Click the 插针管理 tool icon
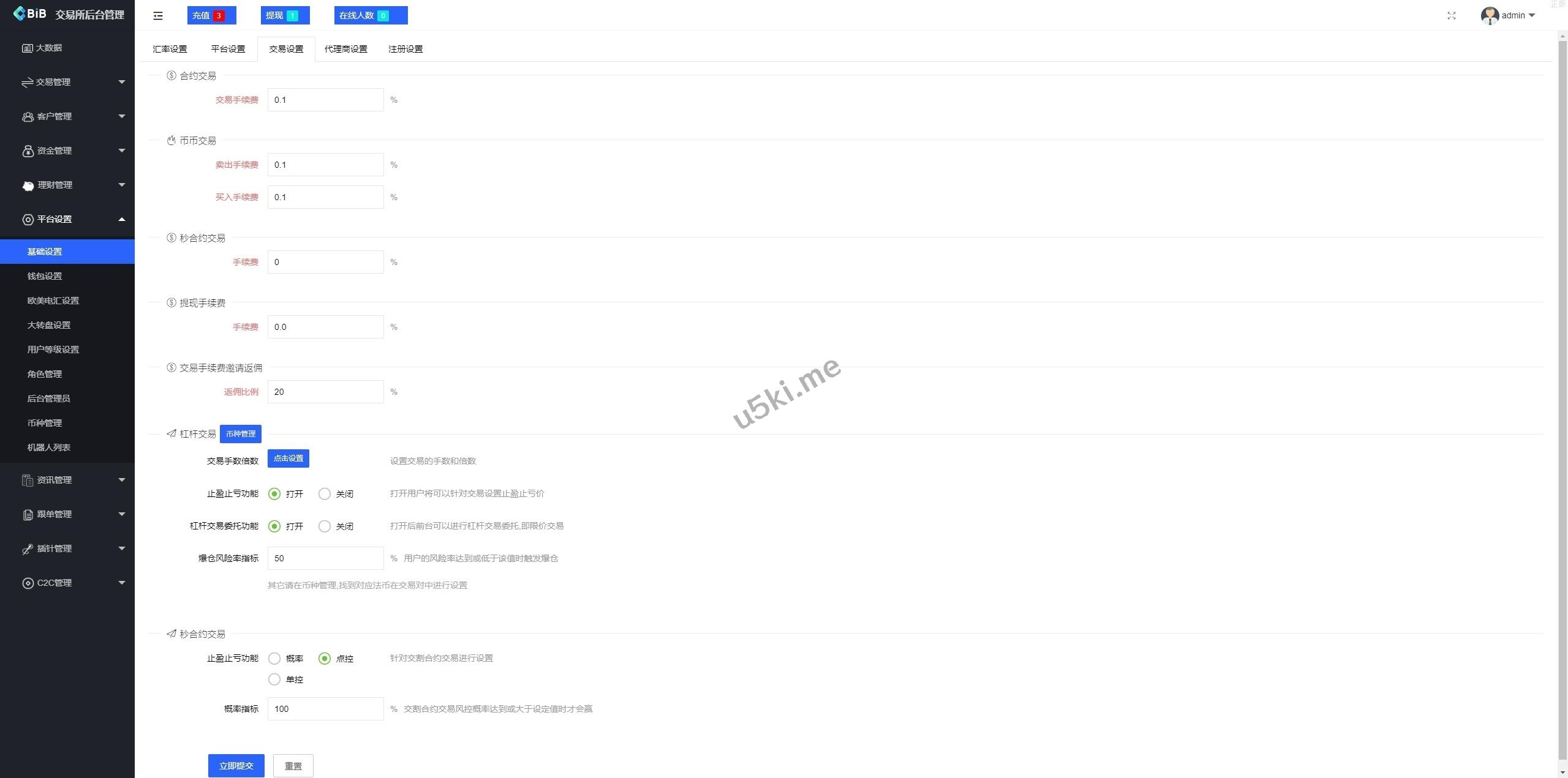The image size is (1568, 778). (28, 549)
